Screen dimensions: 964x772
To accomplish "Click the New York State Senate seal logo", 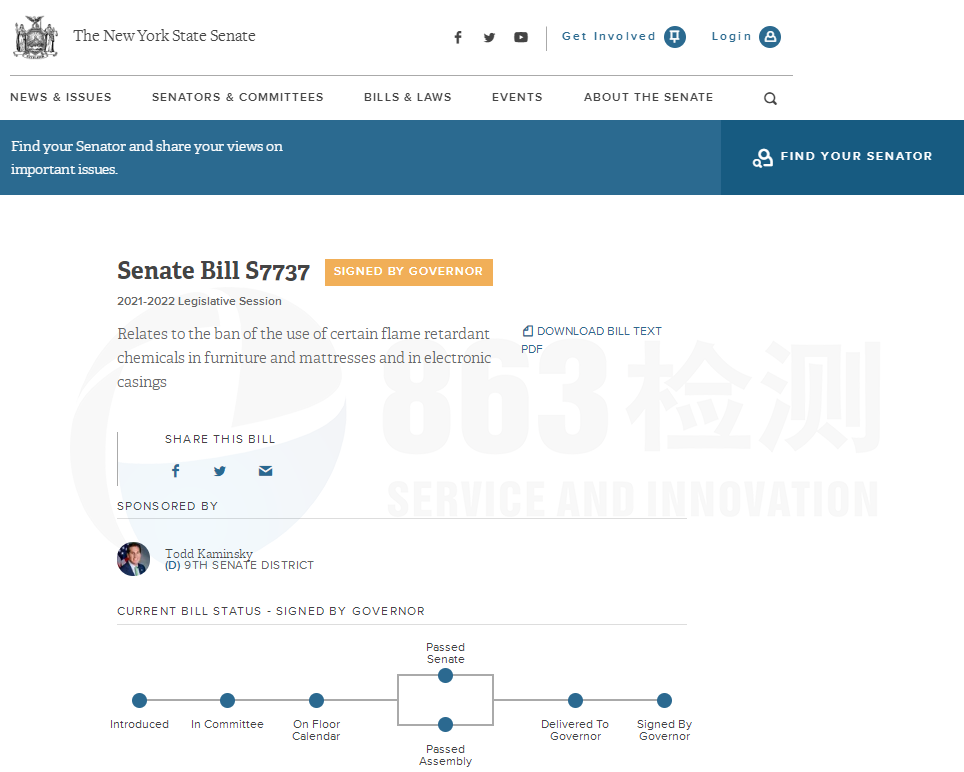I will tap(36, 37).
